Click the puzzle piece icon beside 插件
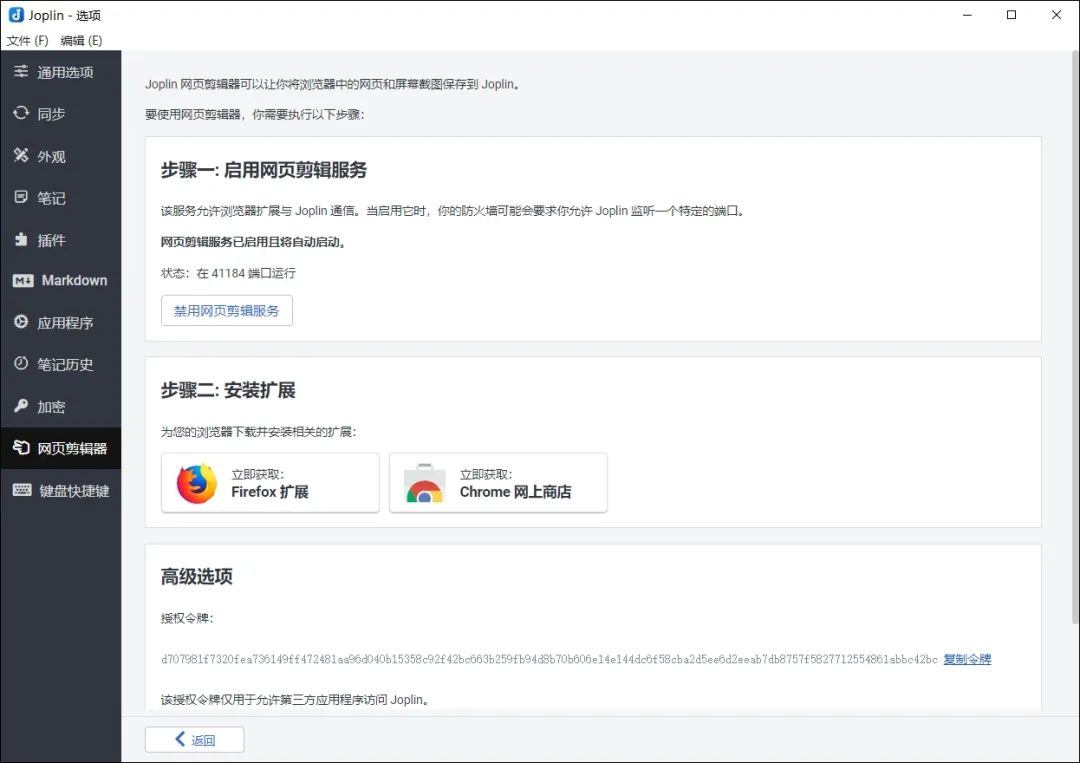The width and height of the screenshot is (1080, 763). (x=21, y=240)
